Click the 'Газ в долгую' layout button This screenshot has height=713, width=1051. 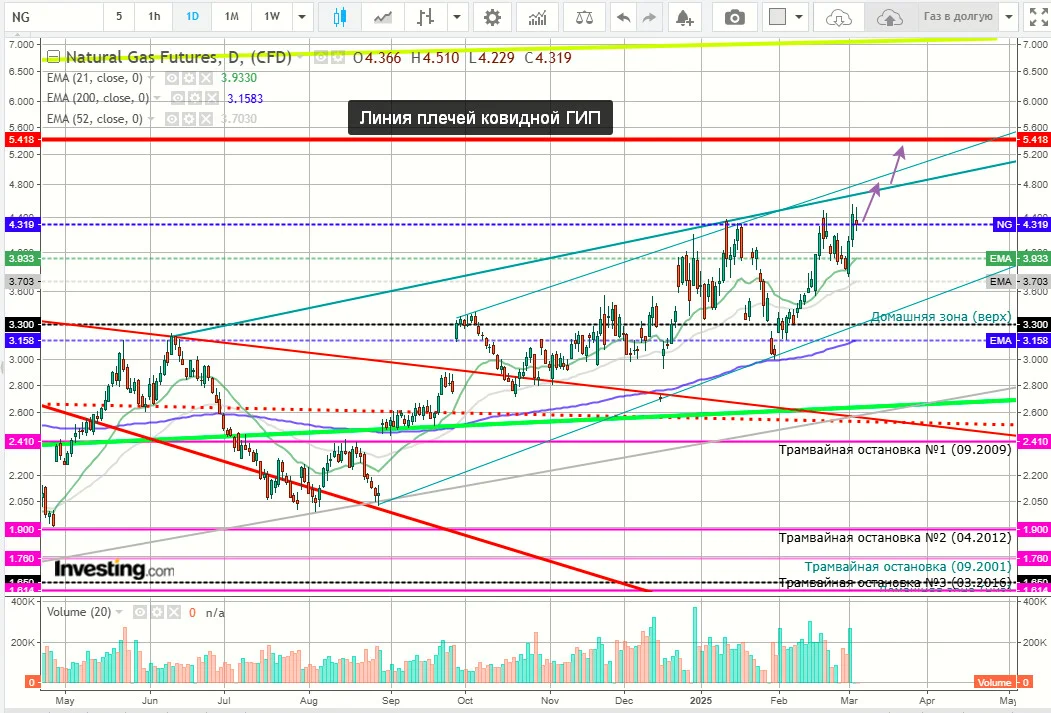958,17
